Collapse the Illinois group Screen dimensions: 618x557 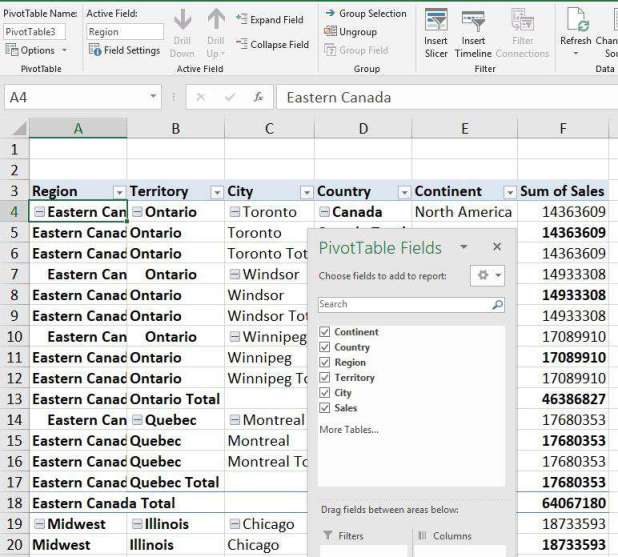tap(137, 524)
